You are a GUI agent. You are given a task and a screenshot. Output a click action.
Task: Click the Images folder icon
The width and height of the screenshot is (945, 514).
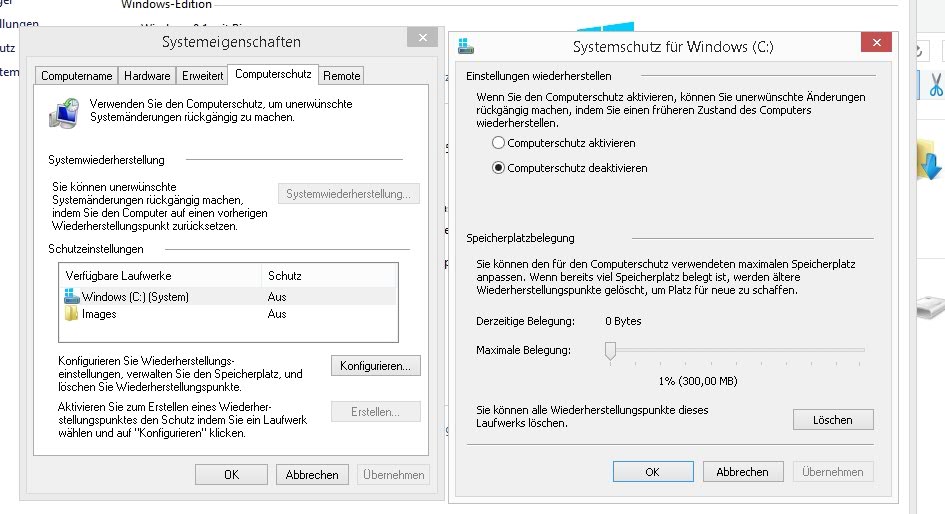[x=72, y=314]
